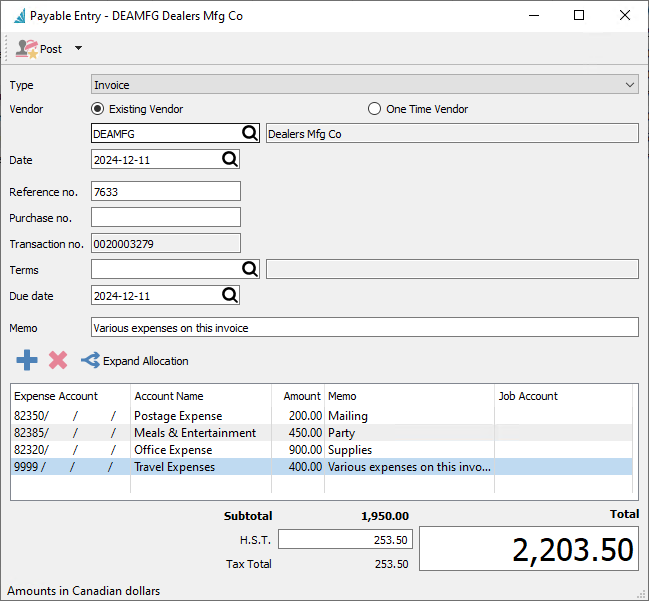
Task: Click the Memo field text
Action: [x=365, y=327]
